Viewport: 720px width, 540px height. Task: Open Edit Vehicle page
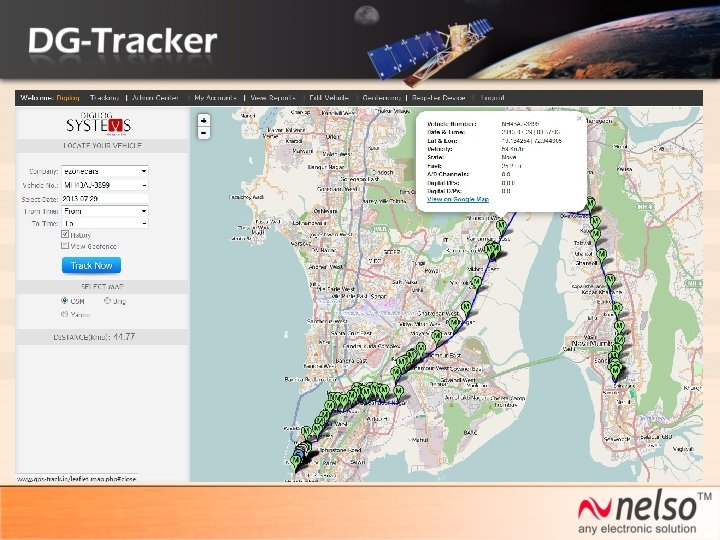click(329, 98)
